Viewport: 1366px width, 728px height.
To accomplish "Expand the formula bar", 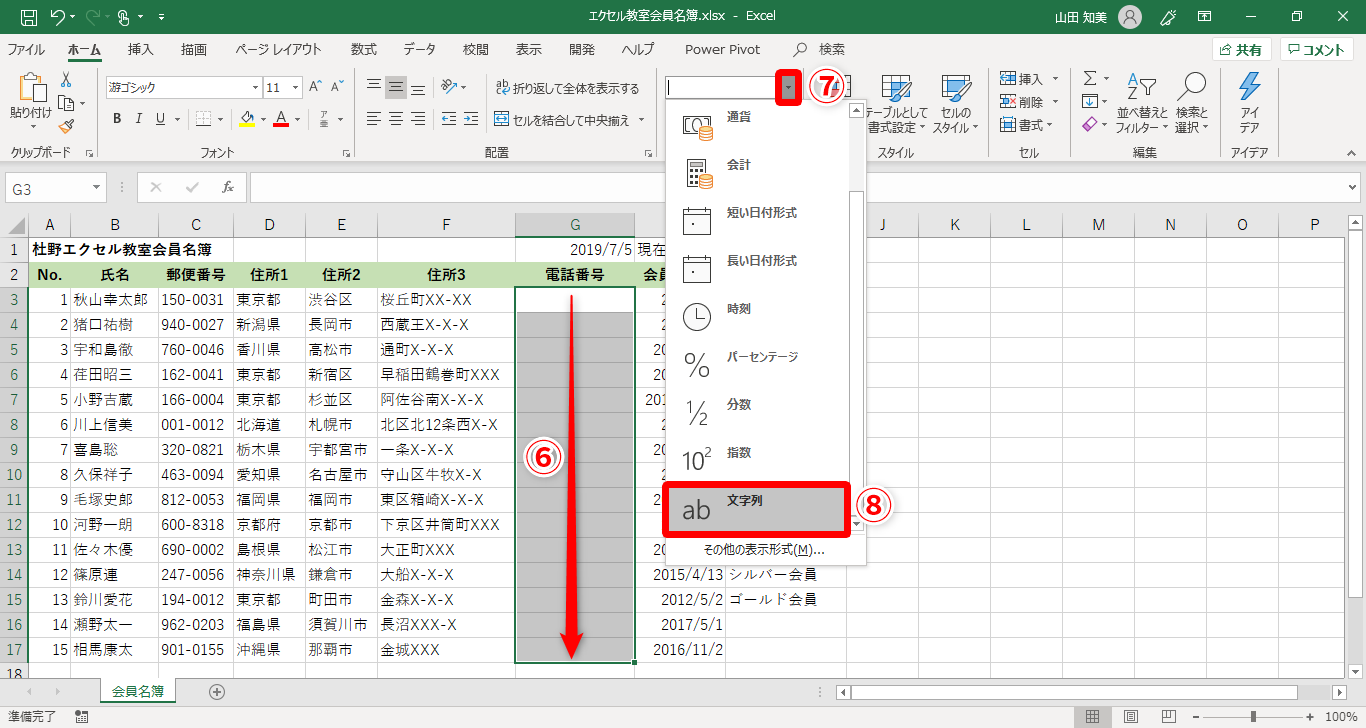I will tap(1354, 187).
